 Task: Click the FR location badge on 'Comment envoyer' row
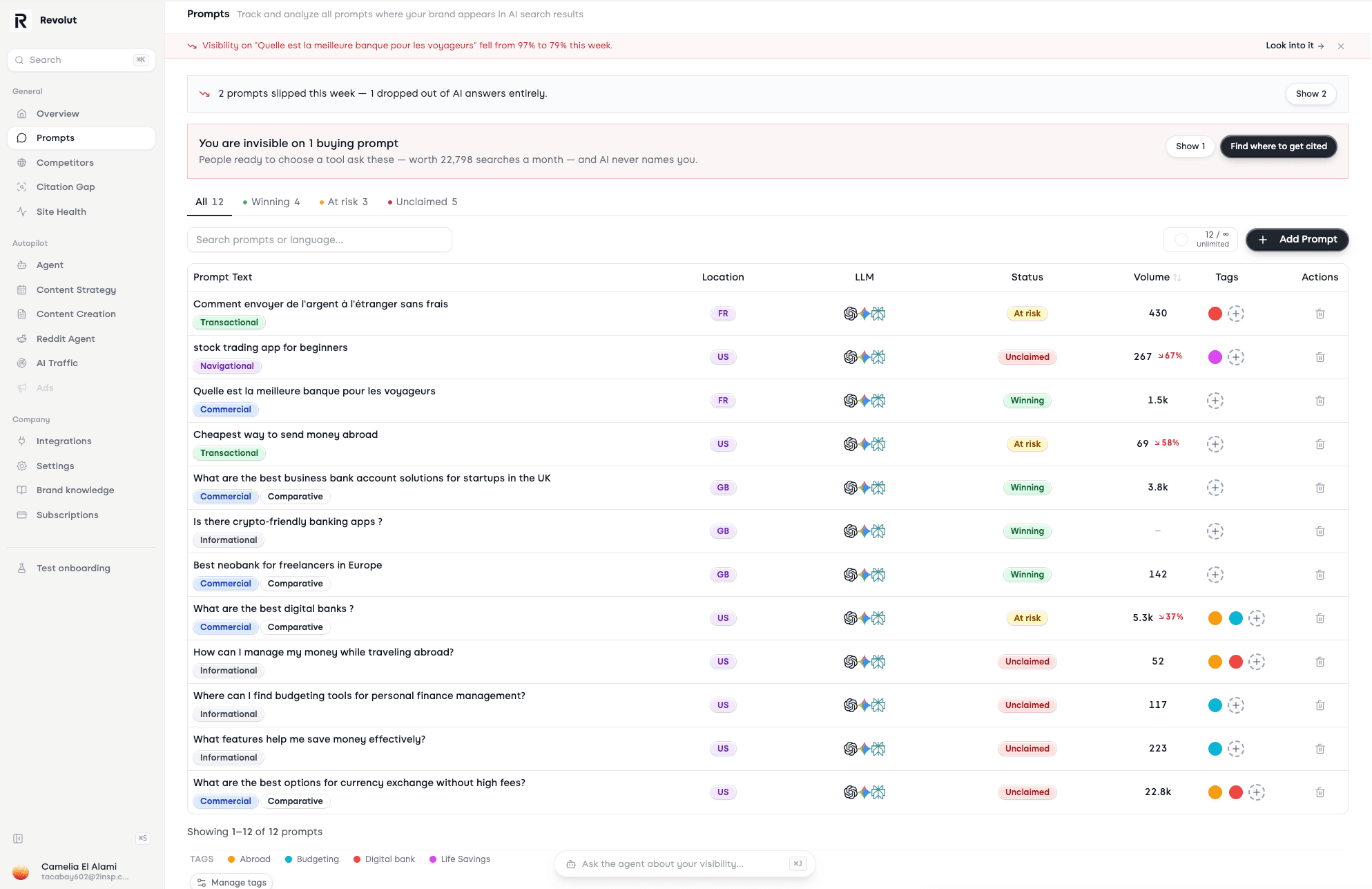[x=722, y=314]
